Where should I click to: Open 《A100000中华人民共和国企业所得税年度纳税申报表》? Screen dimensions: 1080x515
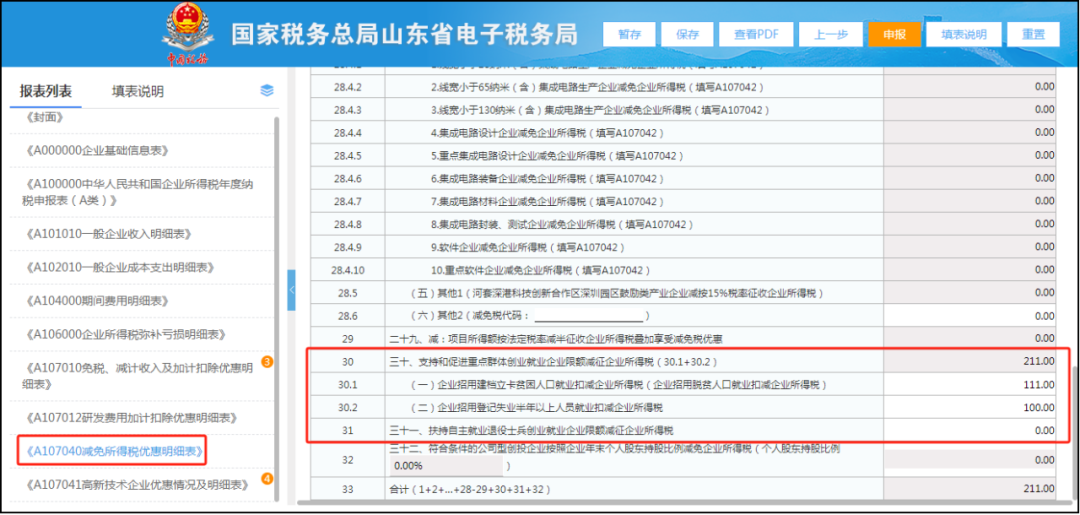click(138, 192)
